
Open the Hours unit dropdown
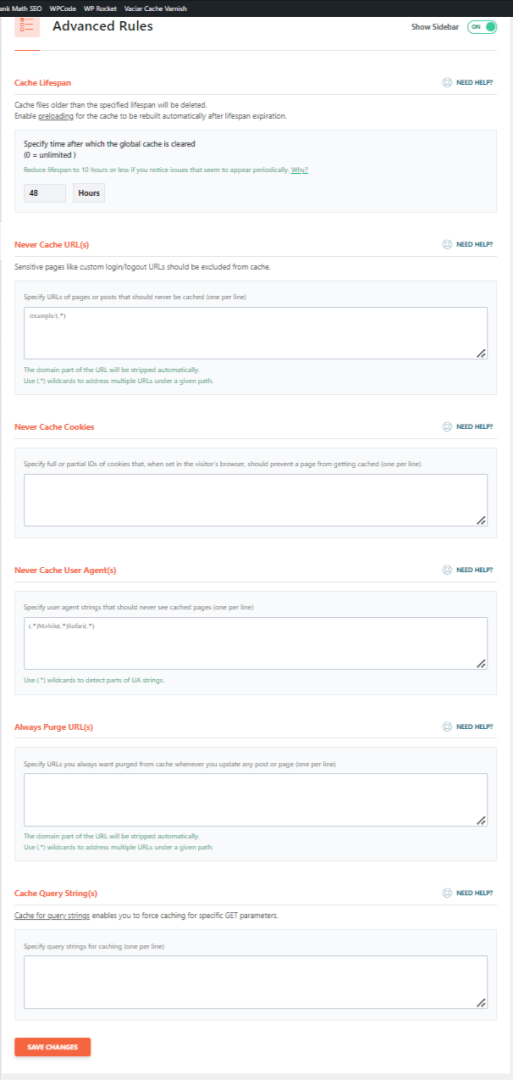89,194
